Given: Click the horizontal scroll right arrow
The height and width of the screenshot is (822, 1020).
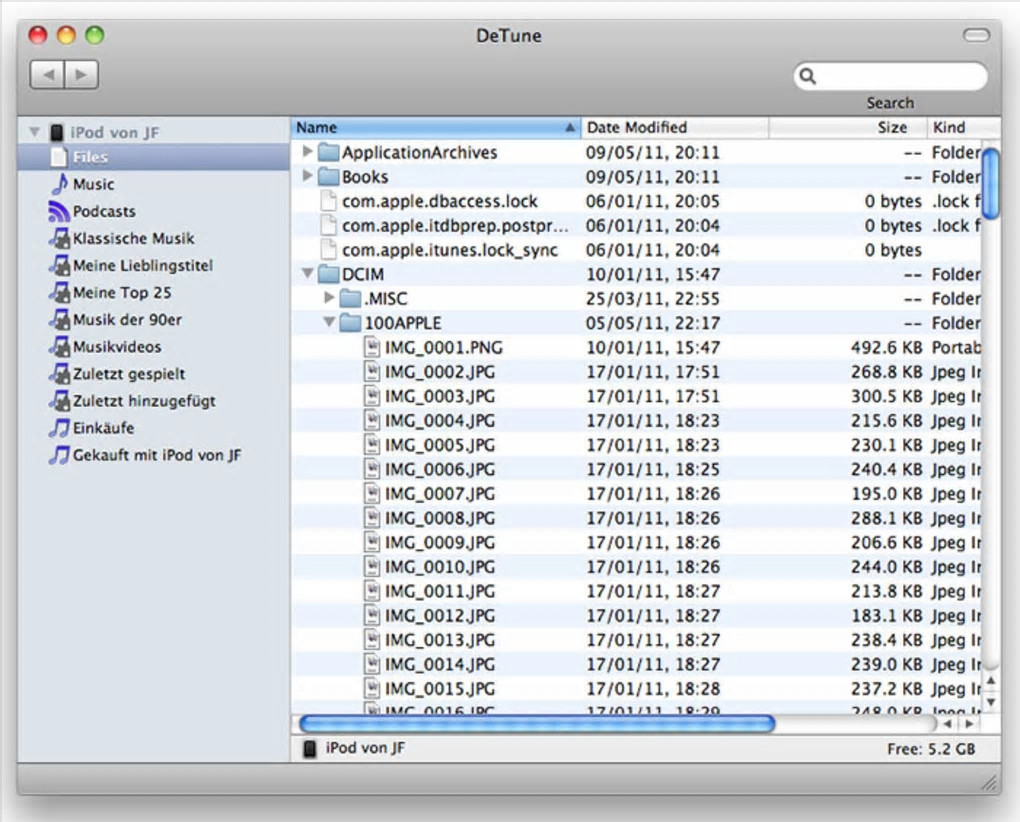Looking at the screenshot, I should [x=969, y=724].
